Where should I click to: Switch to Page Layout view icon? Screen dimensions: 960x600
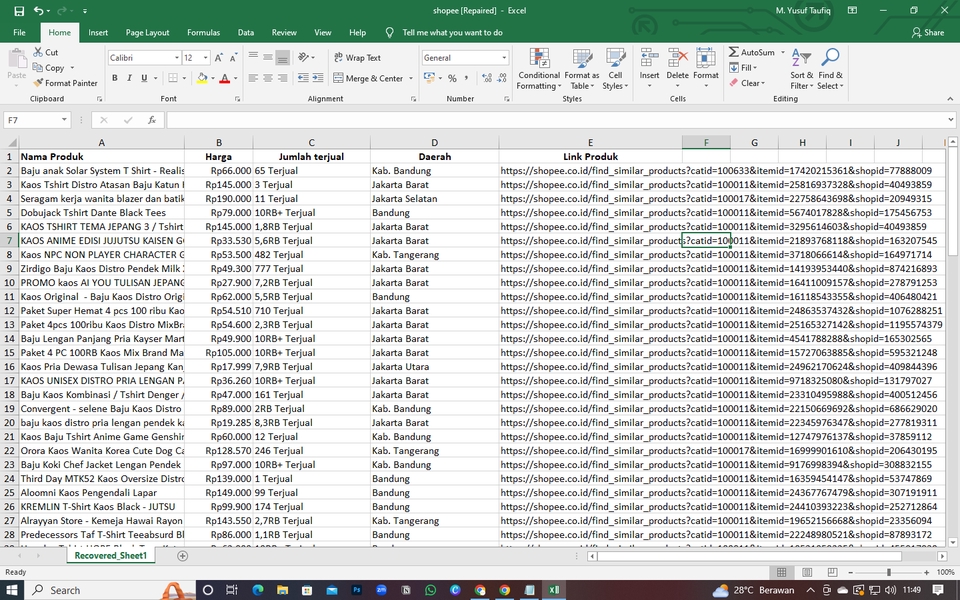pyautogui.click(x=807, y=572)
